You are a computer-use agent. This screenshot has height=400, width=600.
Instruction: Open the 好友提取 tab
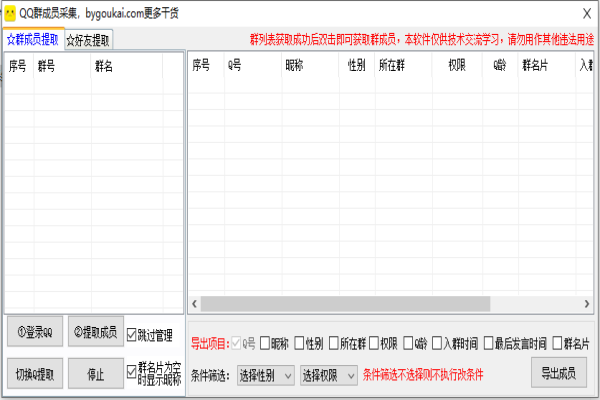click(88, 41)
